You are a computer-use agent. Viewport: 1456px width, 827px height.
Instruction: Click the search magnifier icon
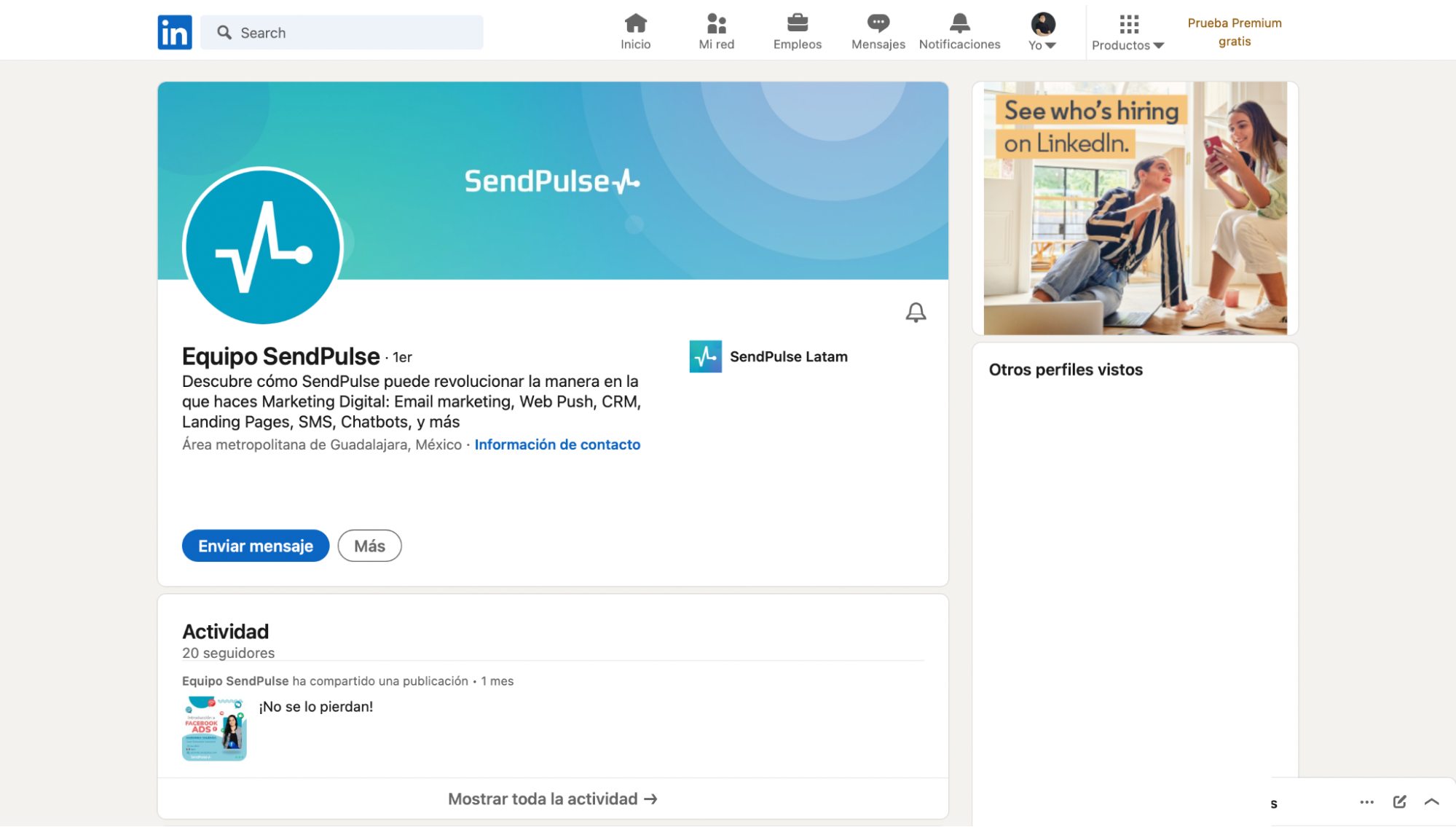pos(224,33)
